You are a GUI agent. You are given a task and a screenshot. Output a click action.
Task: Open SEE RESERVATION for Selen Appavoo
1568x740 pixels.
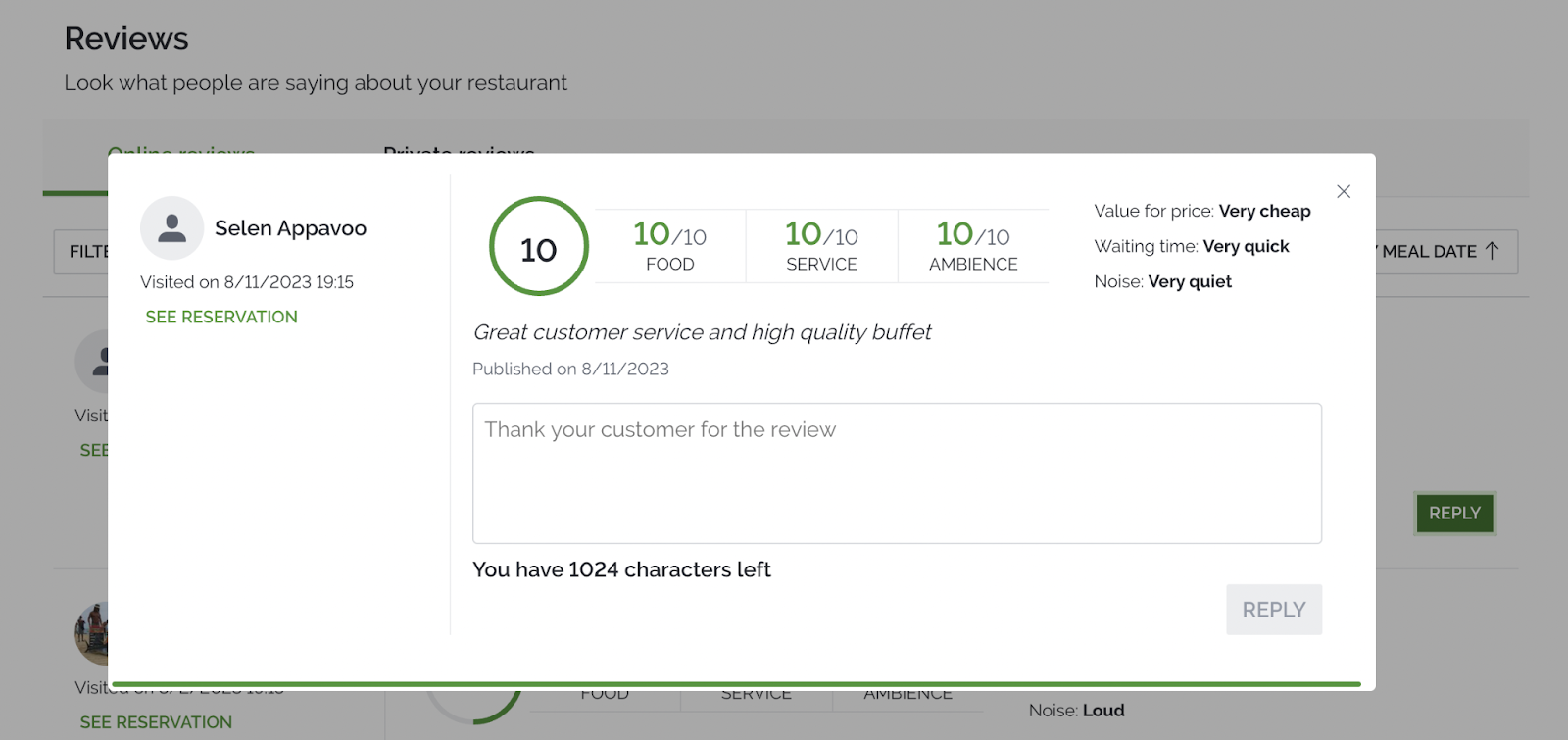(x=221, y=317)
